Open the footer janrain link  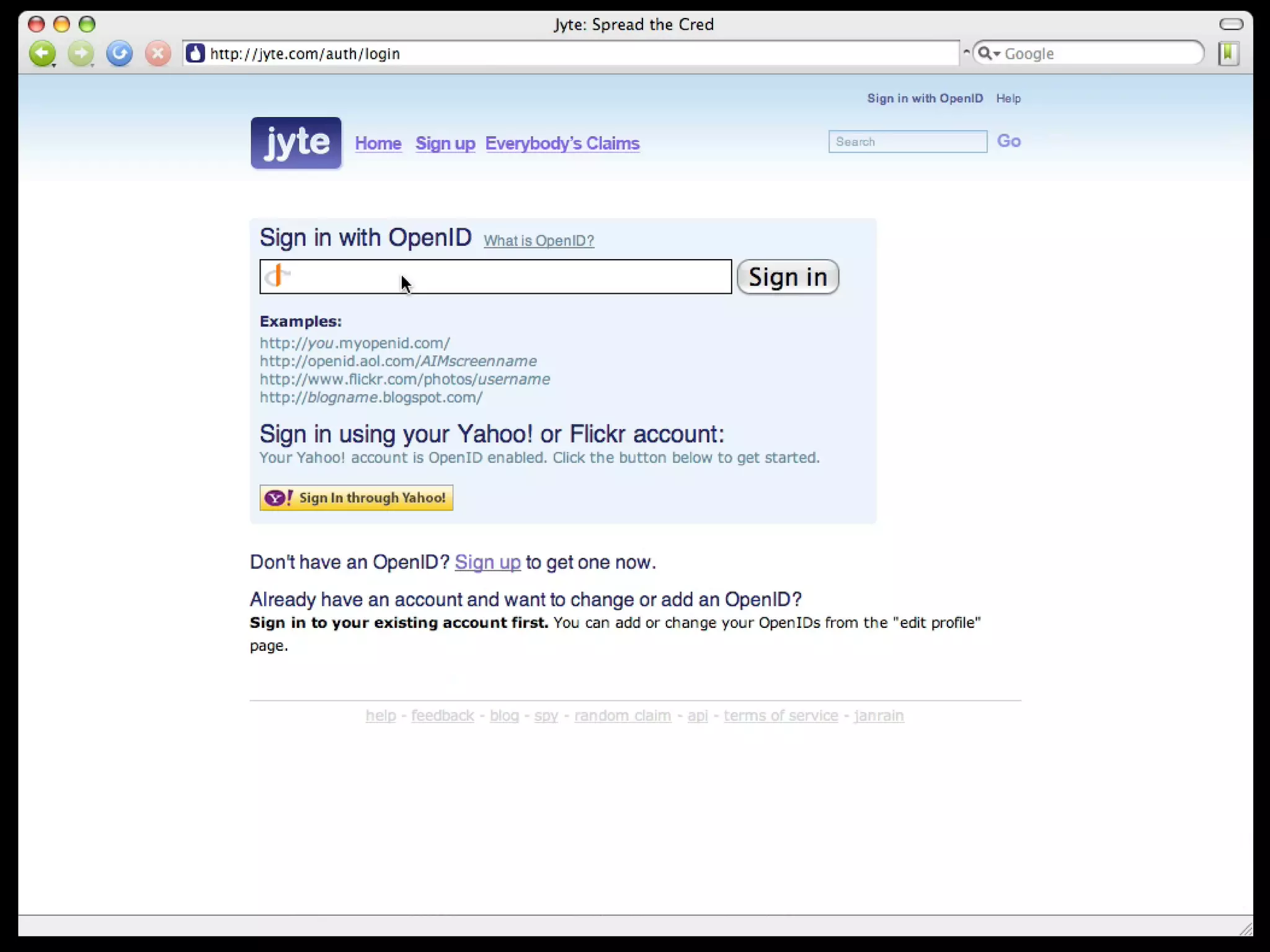pyautogui.click(x=879, y=716)
